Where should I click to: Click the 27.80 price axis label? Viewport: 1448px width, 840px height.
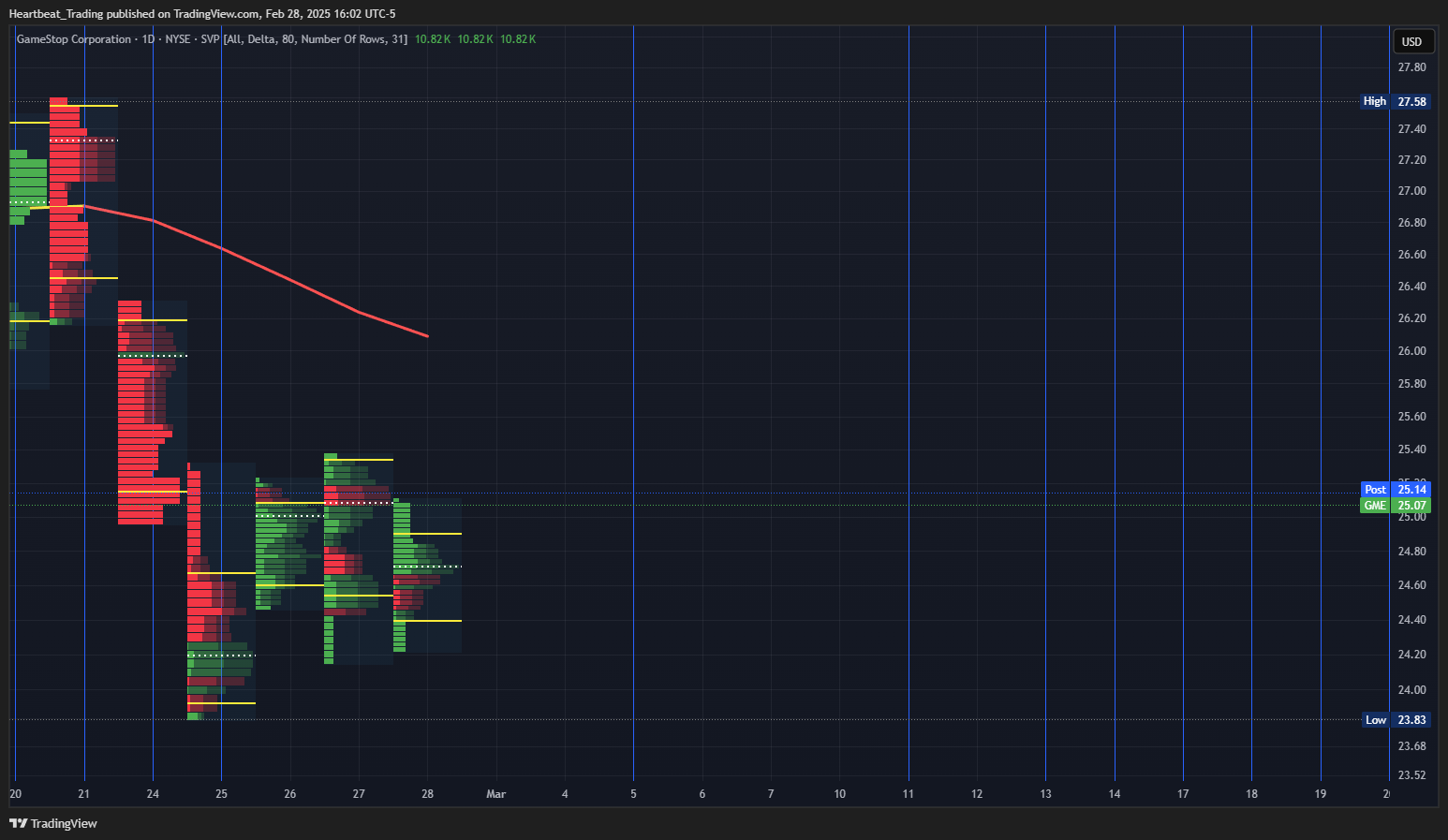pyautogui.click(x=1411, y=67)
